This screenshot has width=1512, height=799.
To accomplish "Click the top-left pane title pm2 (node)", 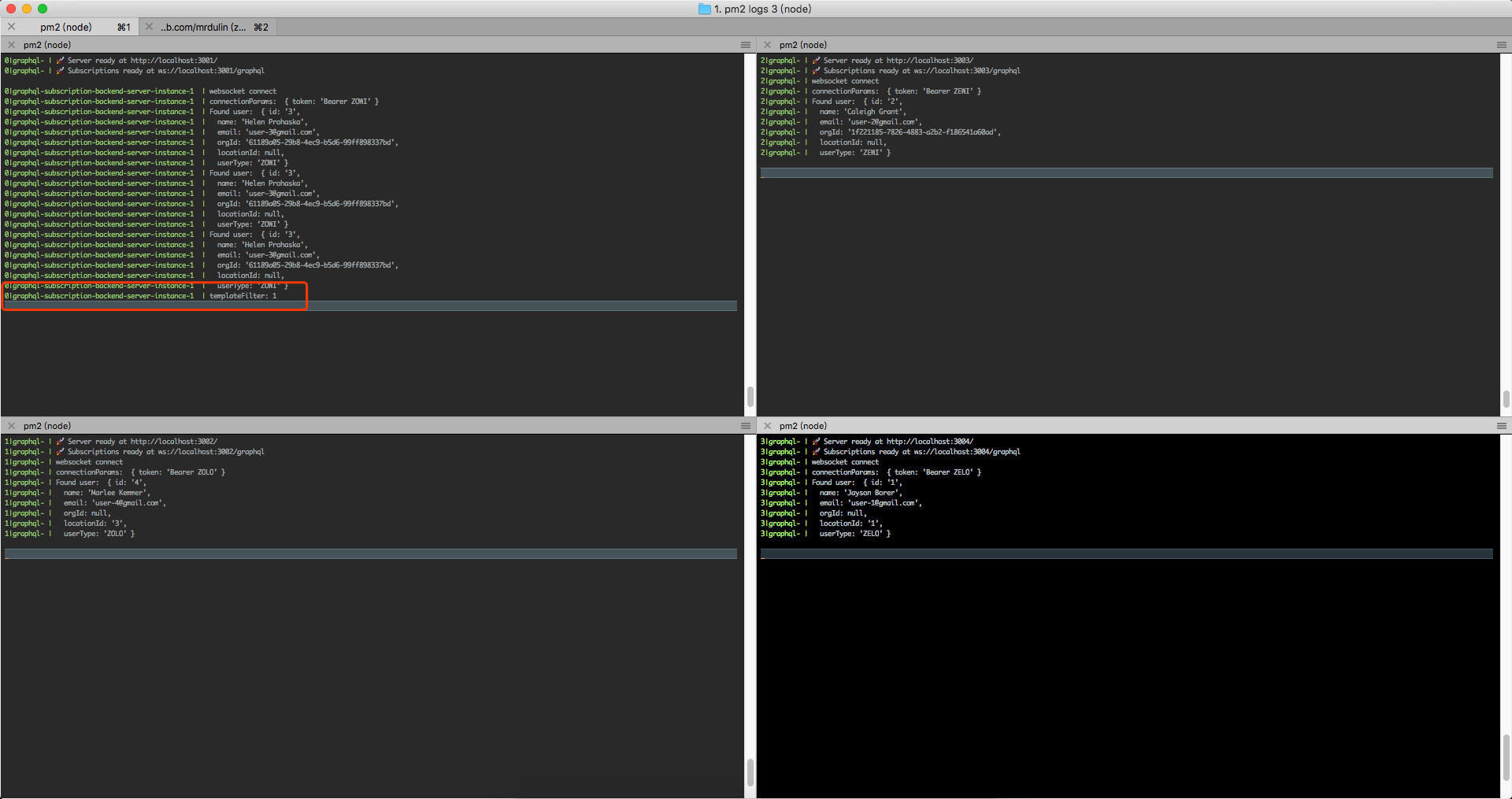I will (x=47, y=45).
